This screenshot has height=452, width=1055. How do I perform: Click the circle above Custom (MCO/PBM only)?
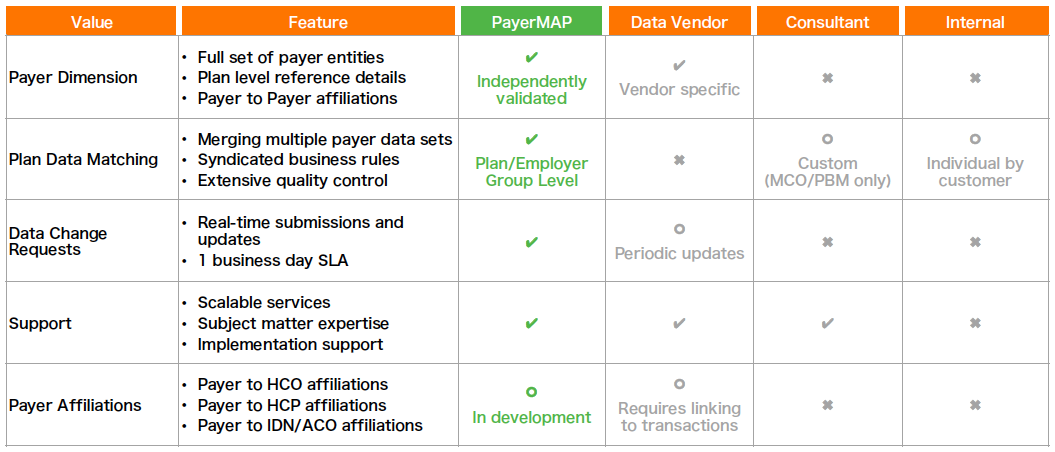tap(828, 139)
